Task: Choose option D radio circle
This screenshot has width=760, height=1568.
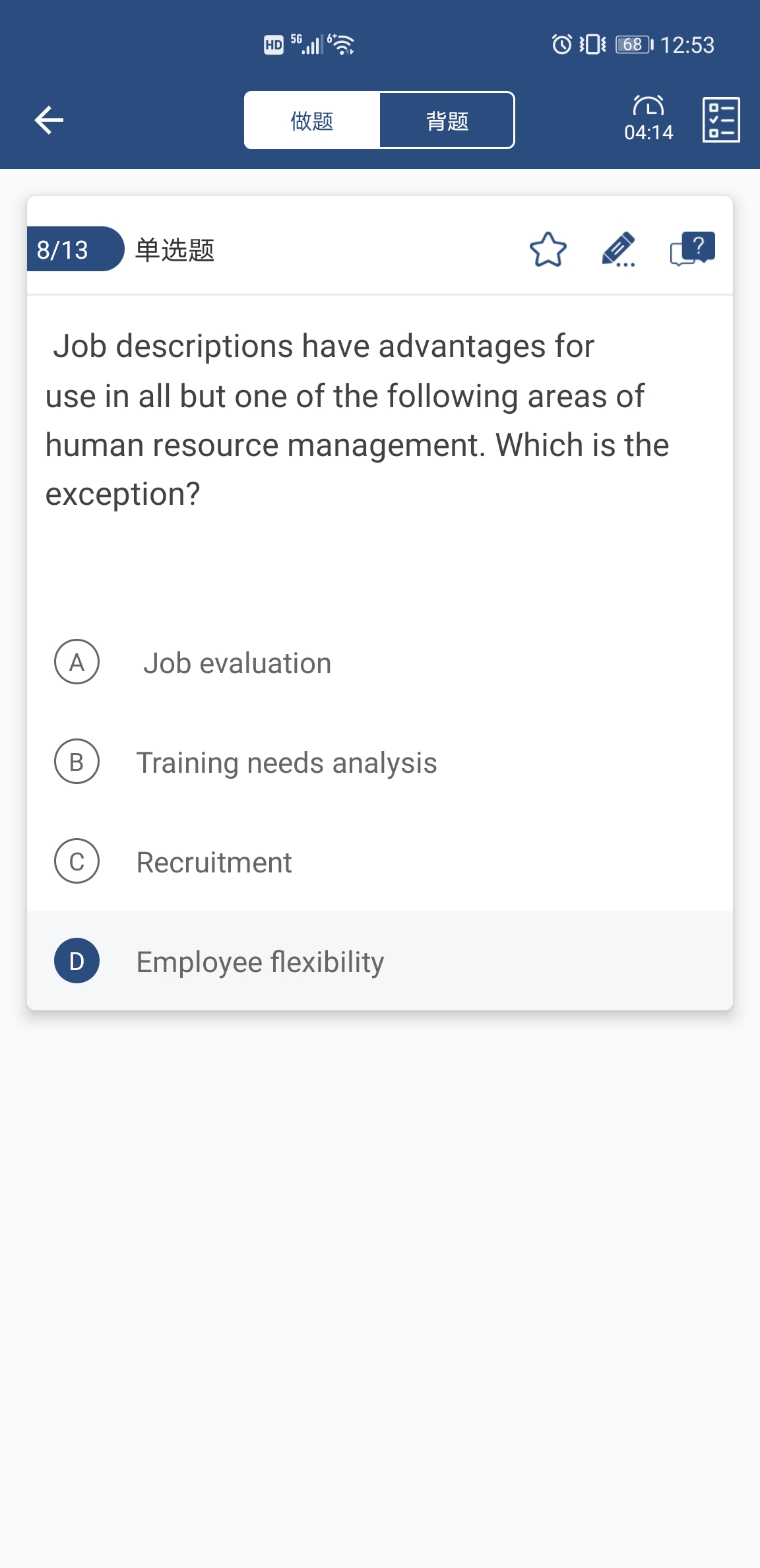Action: click(77, 961)
